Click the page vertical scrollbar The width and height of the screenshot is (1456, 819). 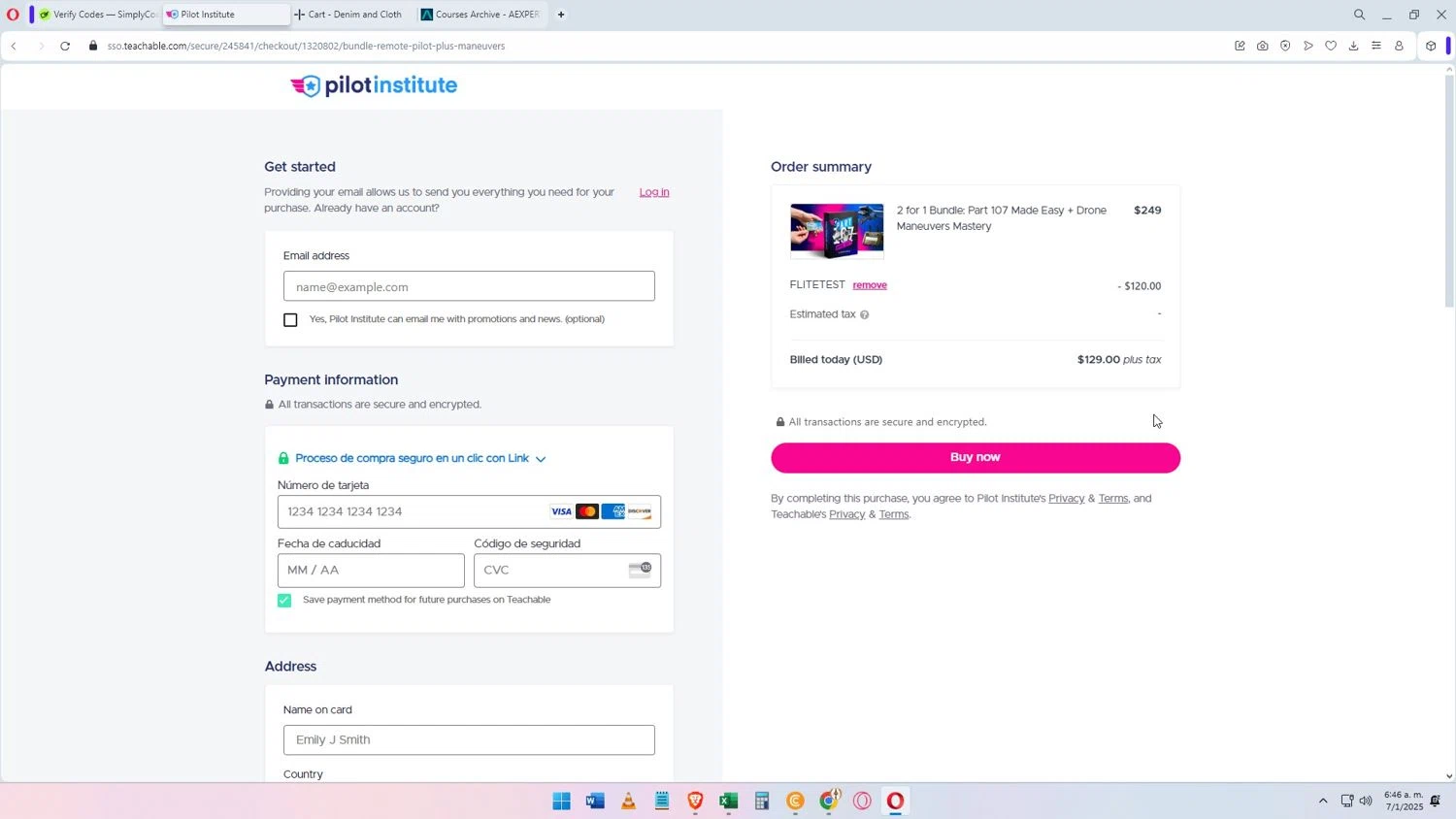click(x=1449, y=191)
